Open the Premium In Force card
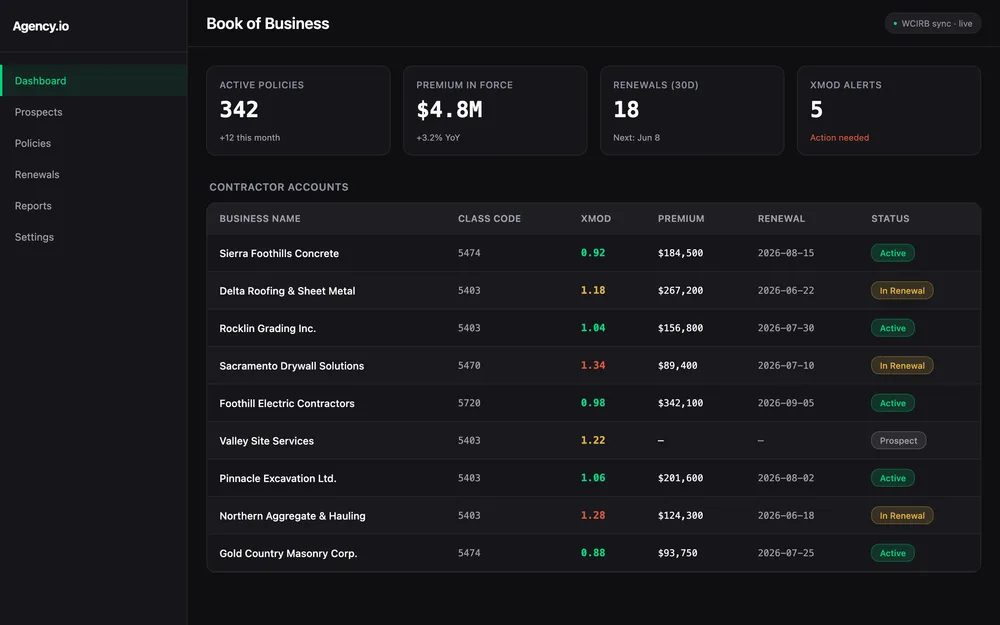 [495, 110]
